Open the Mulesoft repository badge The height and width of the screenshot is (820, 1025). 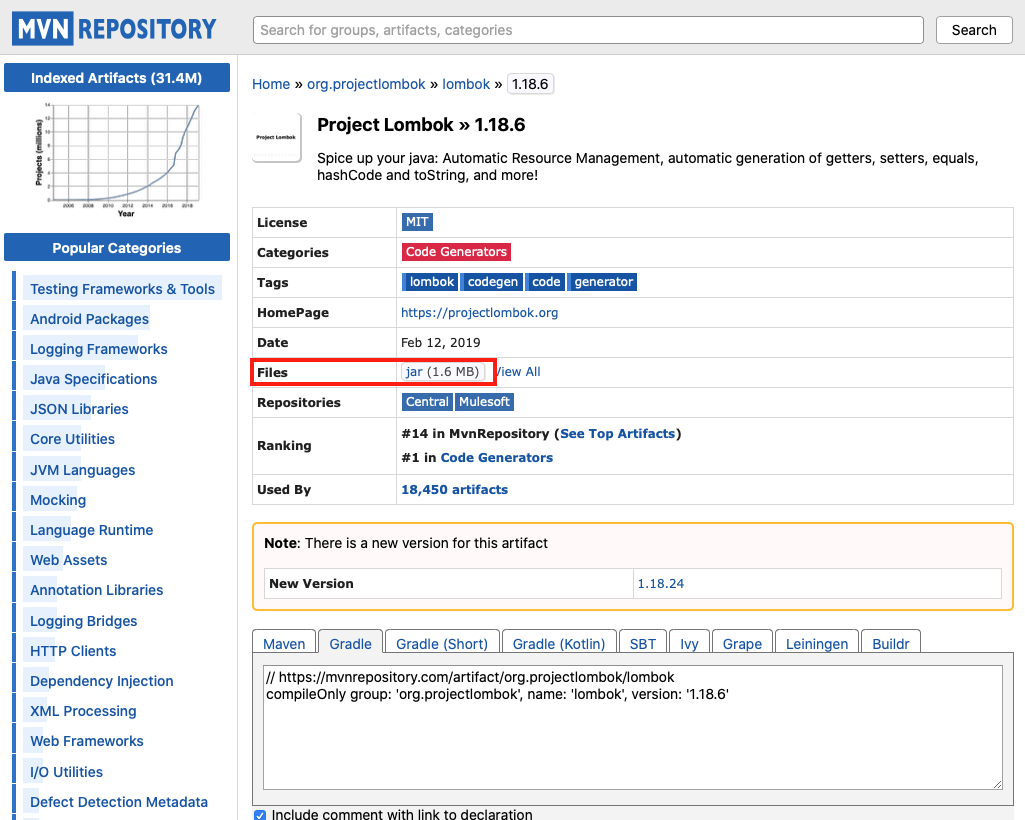[x=484, y=401]
